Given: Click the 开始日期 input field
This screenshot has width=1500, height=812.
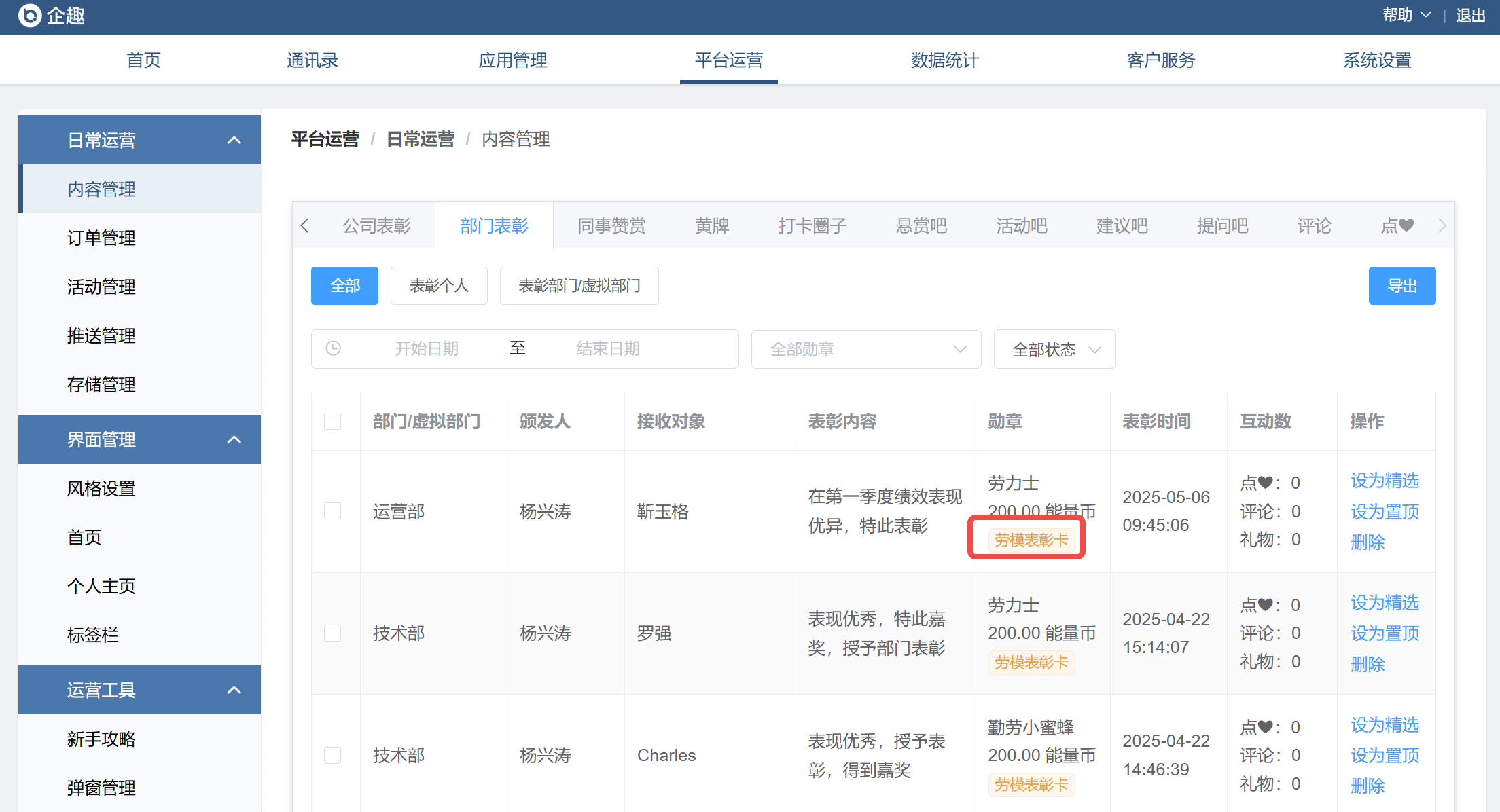Looking at the screenshot, I should click(x=427, y=348).
